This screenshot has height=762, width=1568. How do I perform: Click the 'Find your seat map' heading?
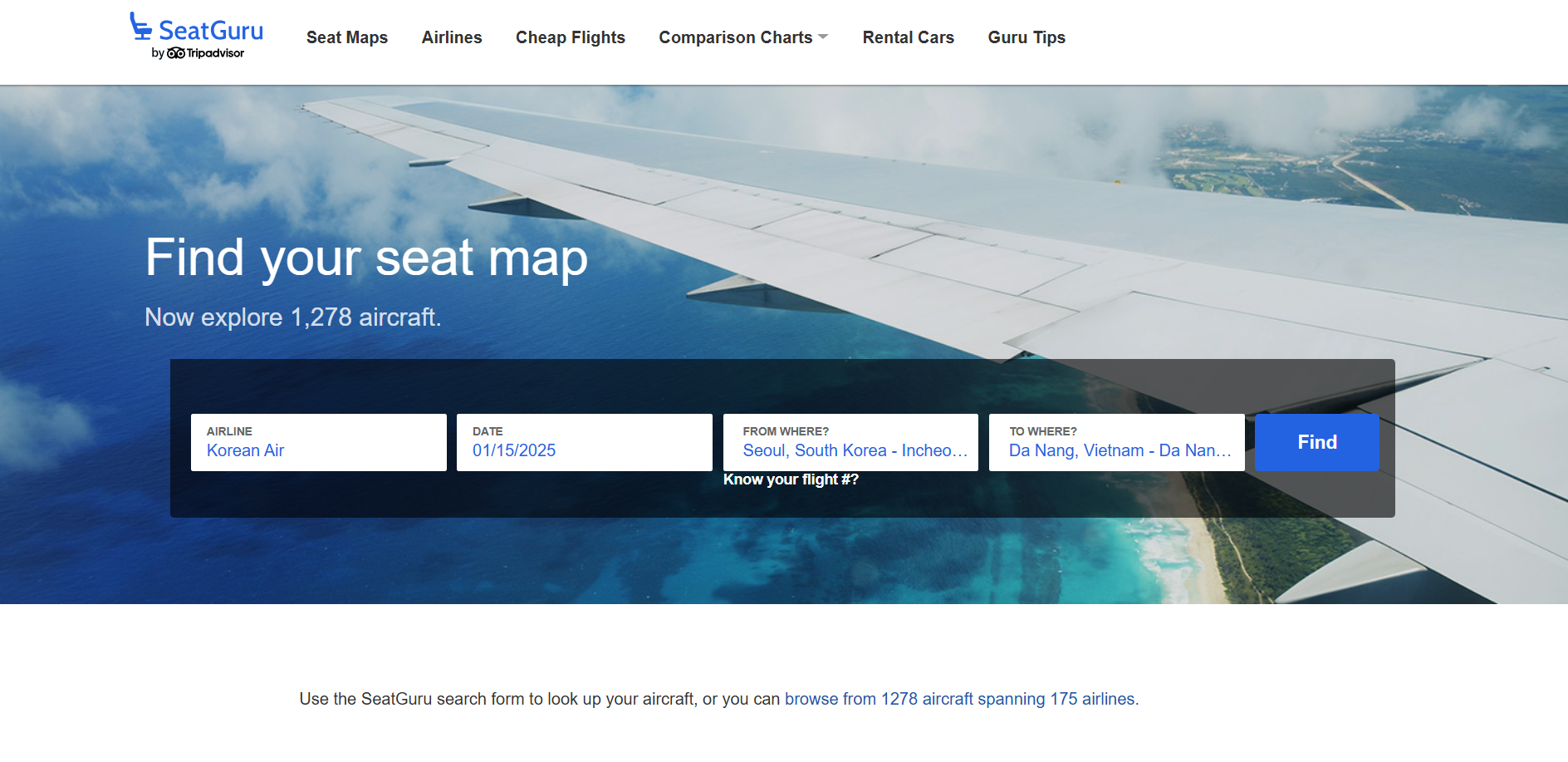(366, 258)
